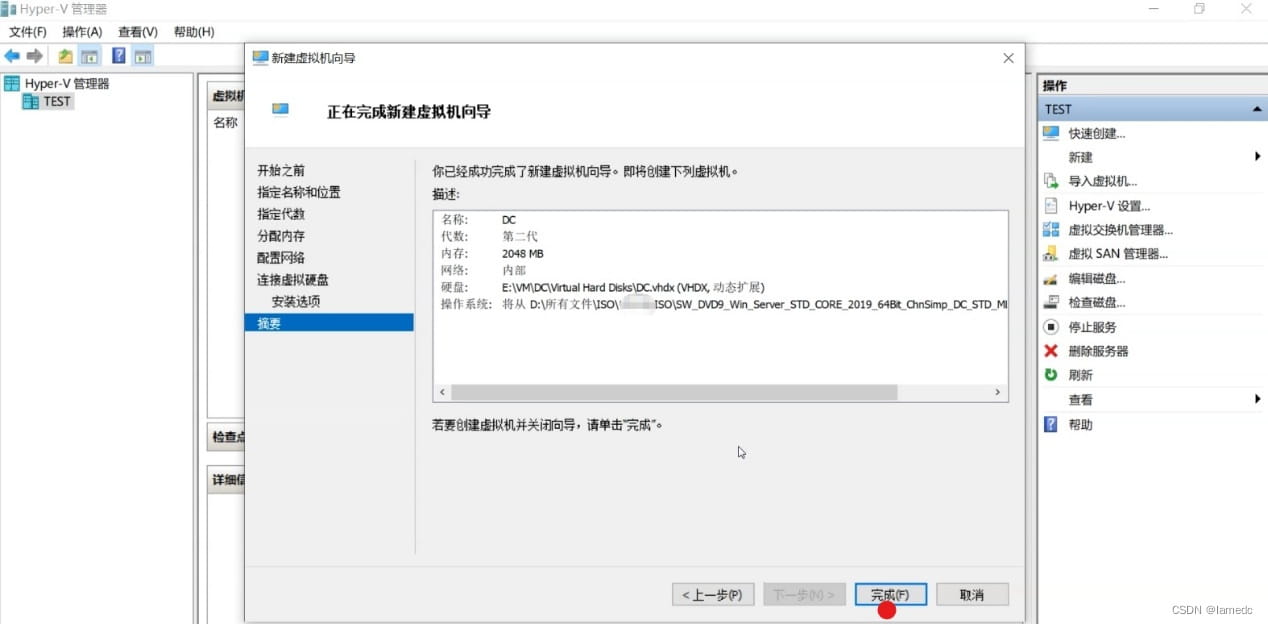Click the 操作 pane title
The image size is (1268, 624).
pos(1056,86)
